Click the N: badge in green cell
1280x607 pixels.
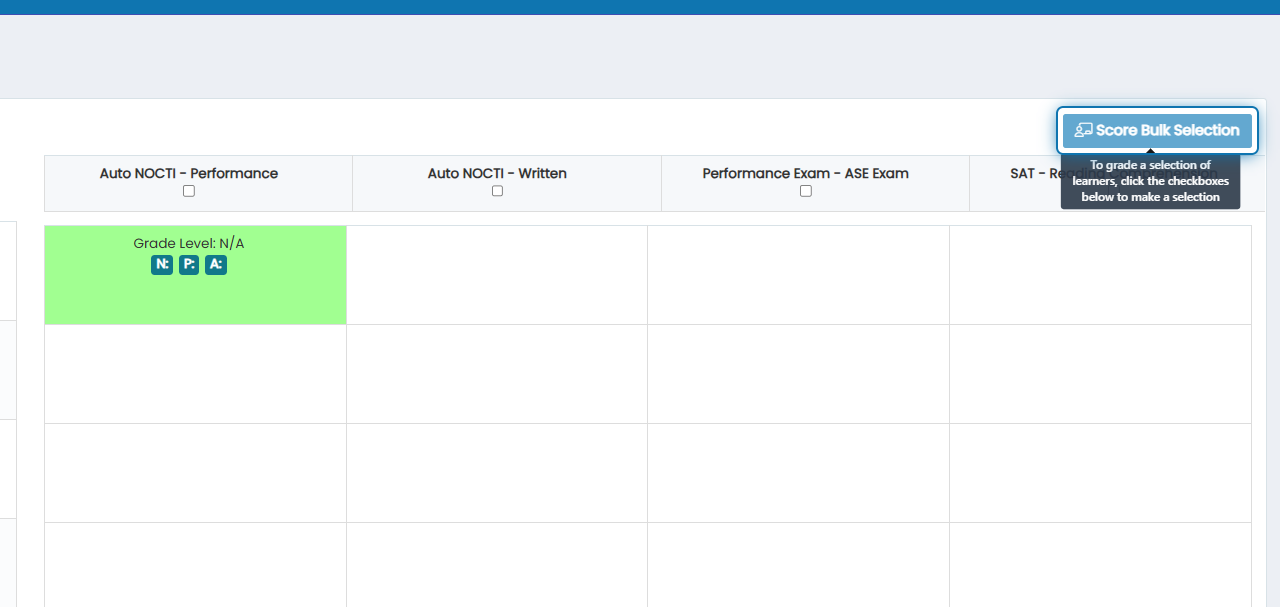[x=162, y=265]
